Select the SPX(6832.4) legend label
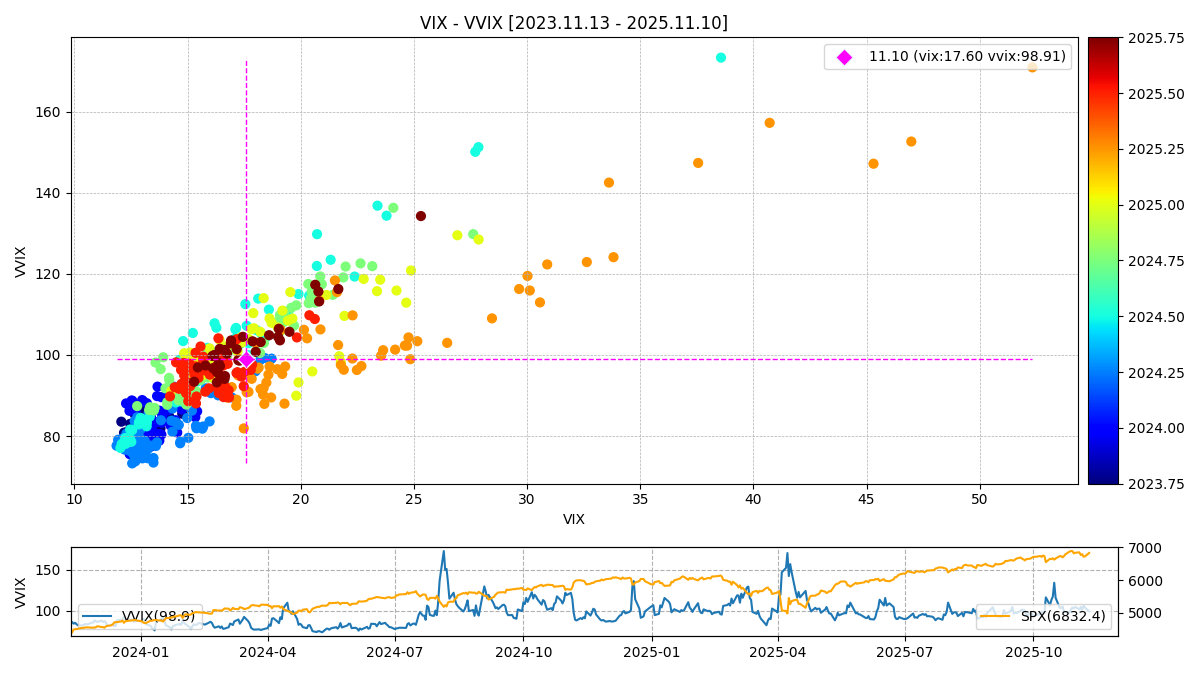 pos(1062,617)
